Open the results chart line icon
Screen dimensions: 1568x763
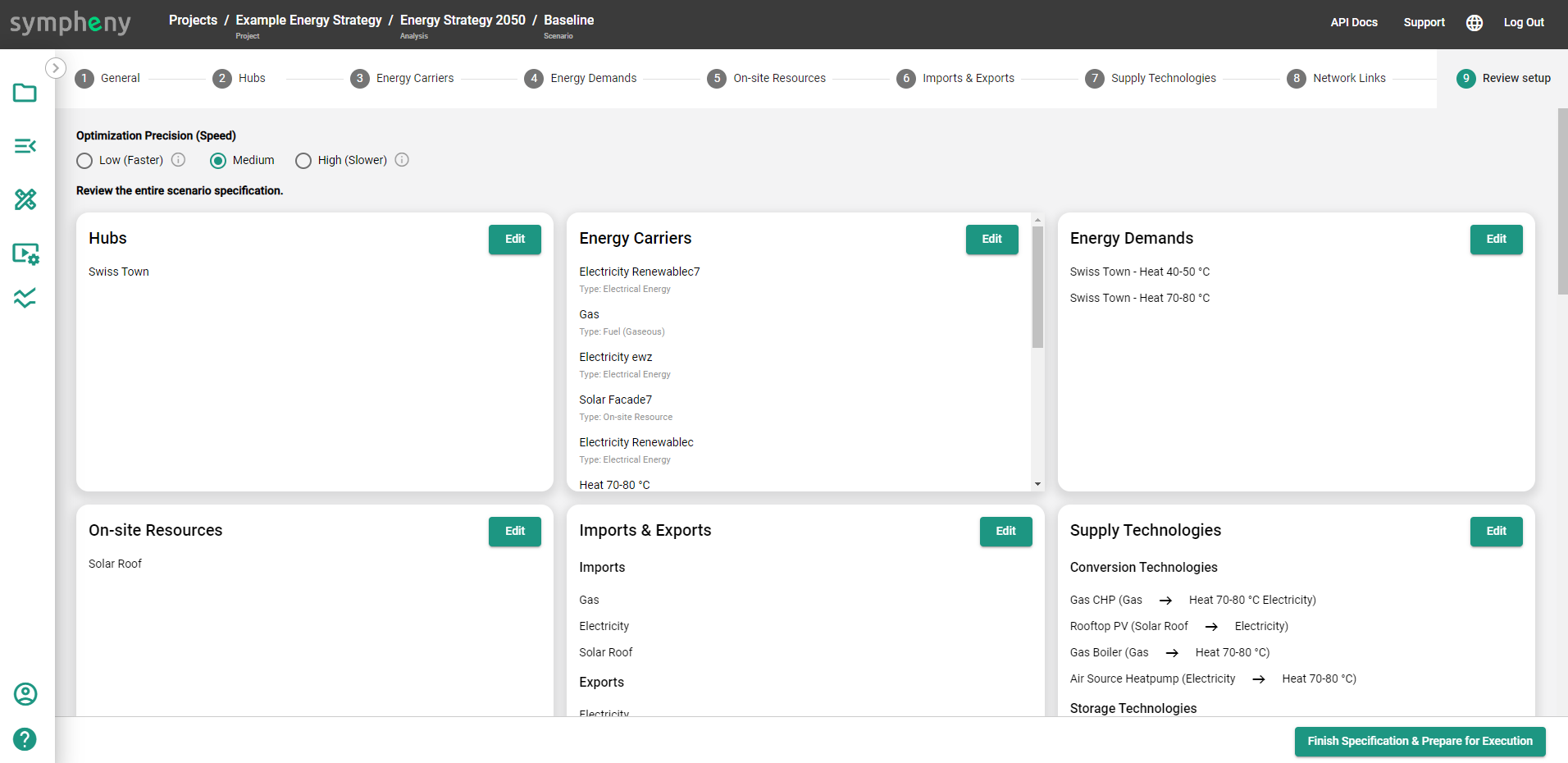[x=25, y=298]
